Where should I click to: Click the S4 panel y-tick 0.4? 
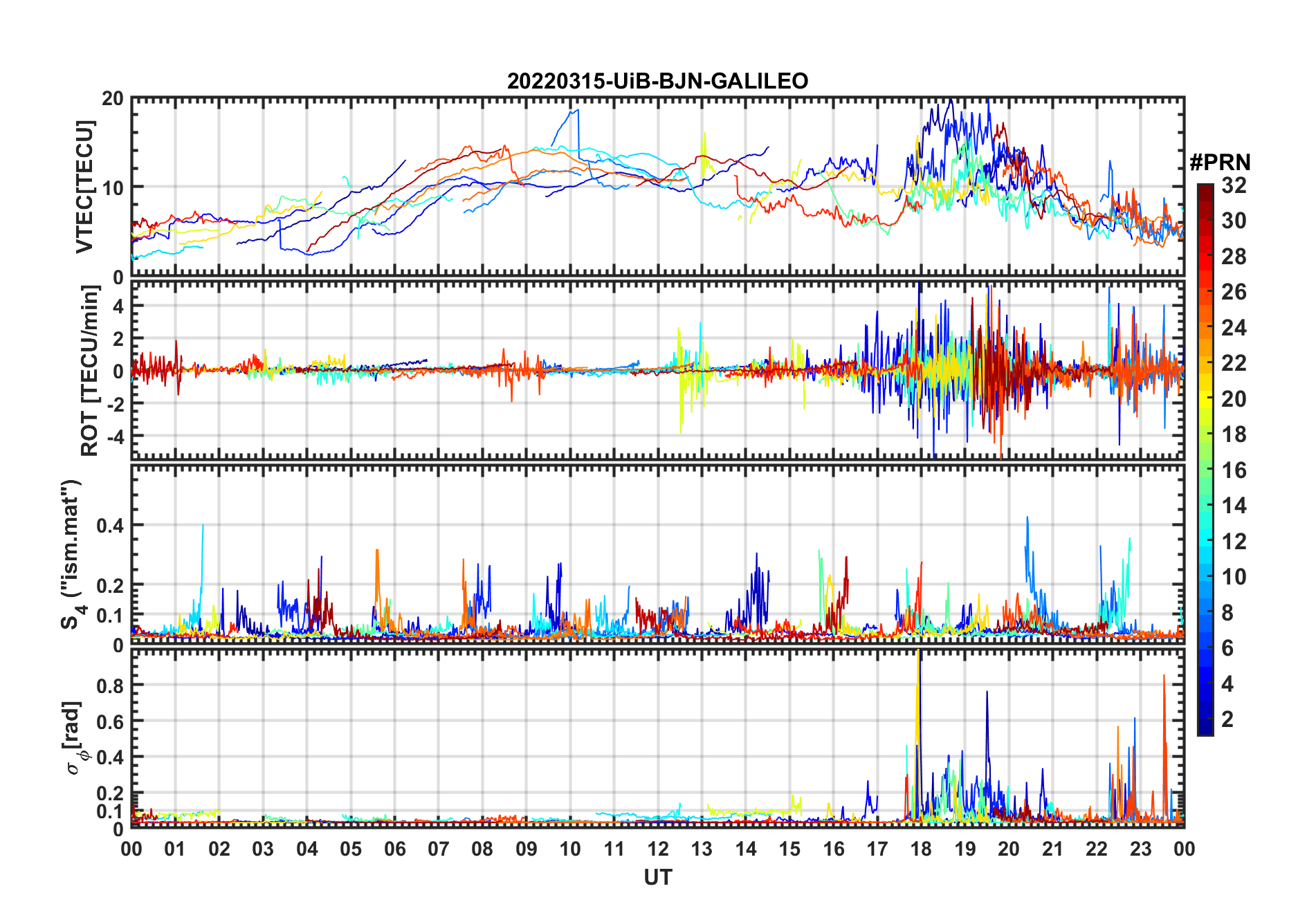coord(110,526)
